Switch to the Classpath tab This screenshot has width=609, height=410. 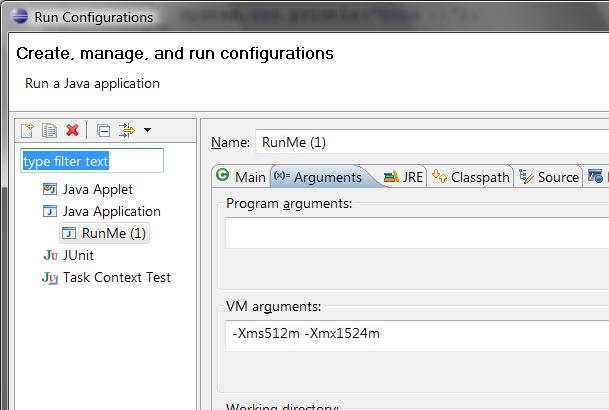pos(471,177)
